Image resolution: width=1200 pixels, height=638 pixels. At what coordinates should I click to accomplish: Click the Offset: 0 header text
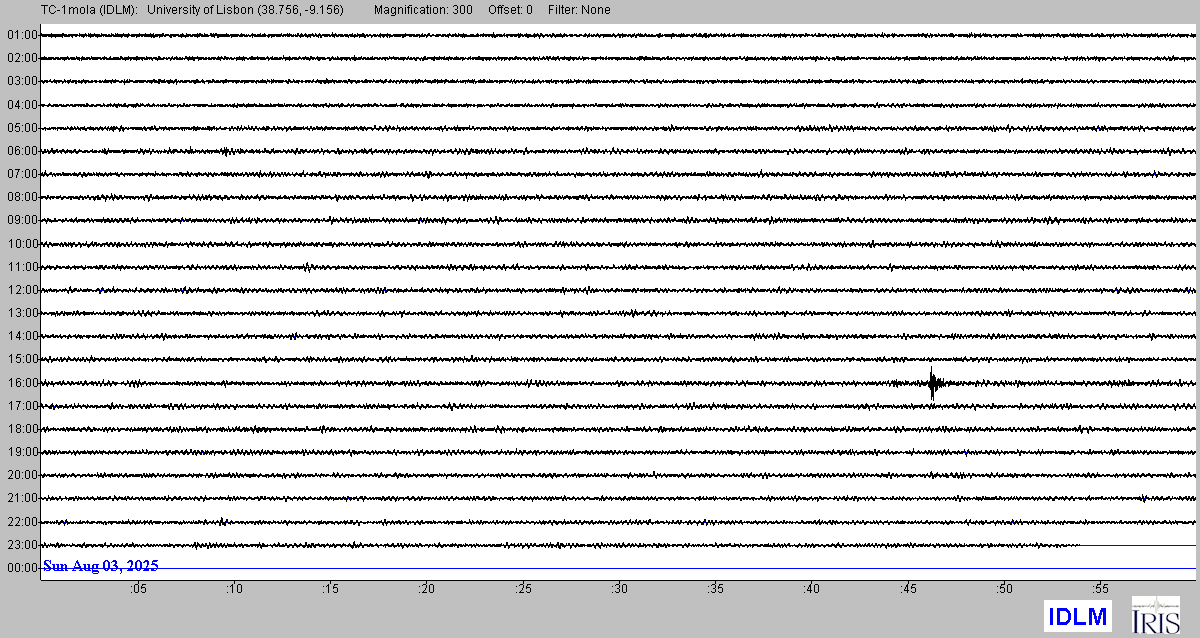coord(510,10)
